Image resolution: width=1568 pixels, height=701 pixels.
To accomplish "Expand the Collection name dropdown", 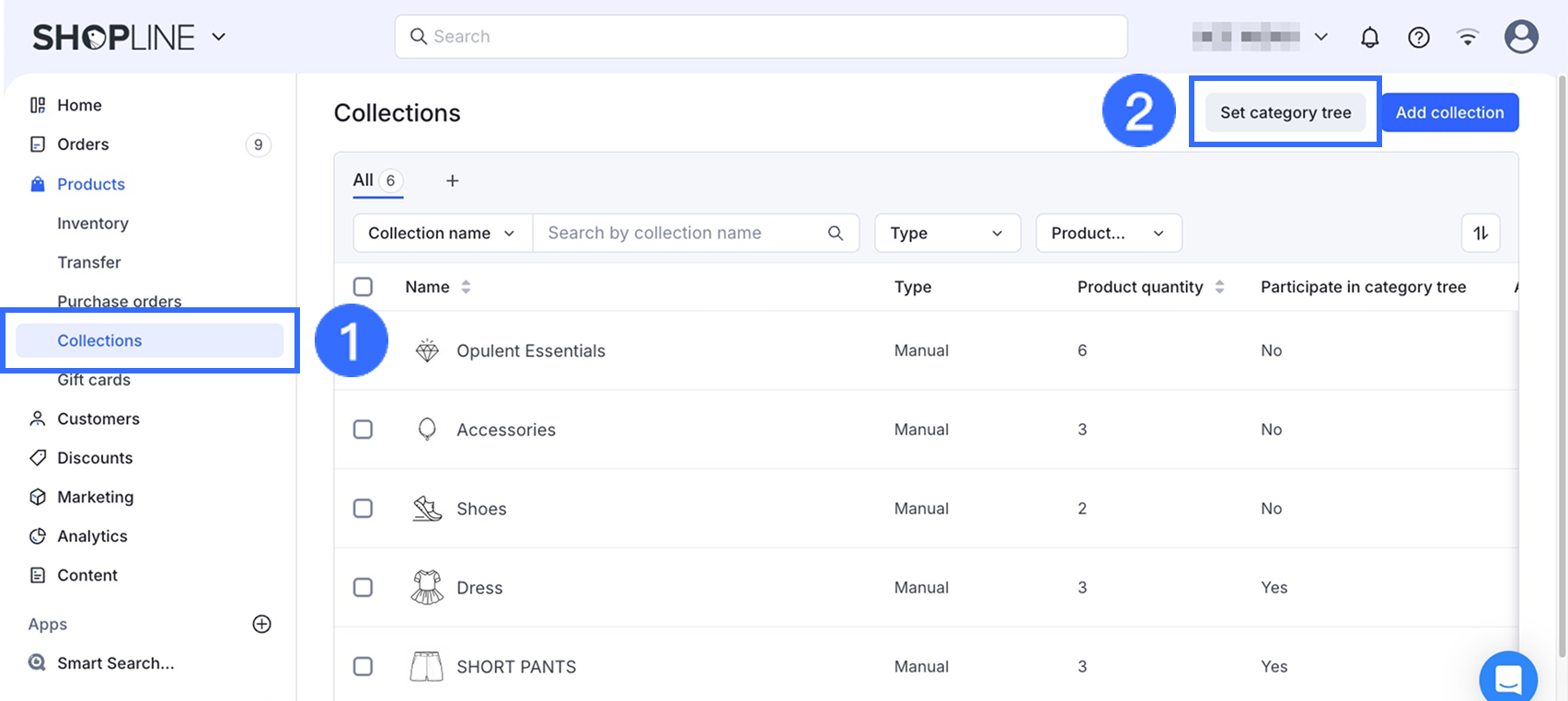I will [442, 233].
